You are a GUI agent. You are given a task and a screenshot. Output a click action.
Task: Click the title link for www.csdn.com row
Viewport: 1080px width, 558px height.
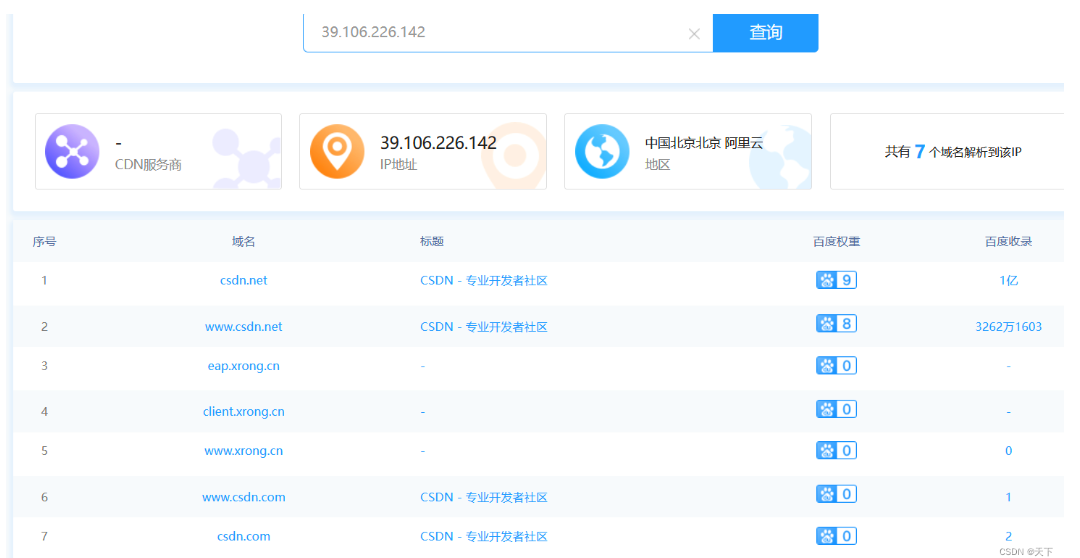point(484,497)
